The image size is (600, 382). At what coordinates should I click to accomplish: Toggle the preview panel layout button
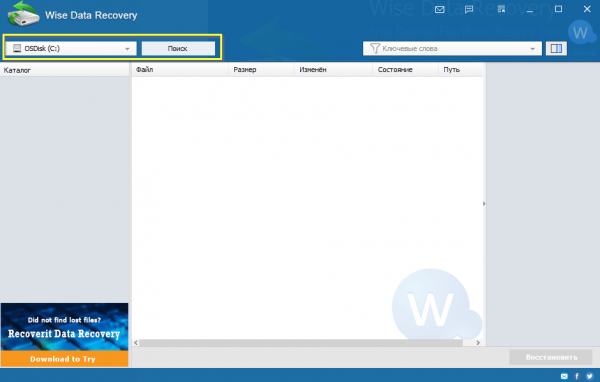point(556,48)
